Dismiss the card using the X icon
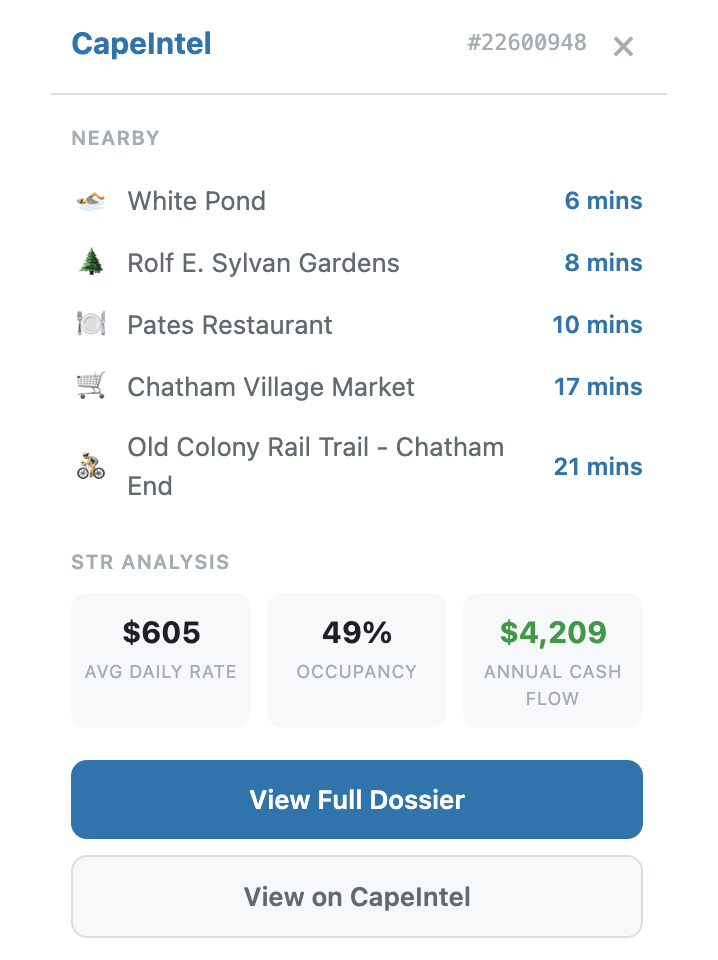The width and height of the screenshot is (718, 960). click(623, 46)
